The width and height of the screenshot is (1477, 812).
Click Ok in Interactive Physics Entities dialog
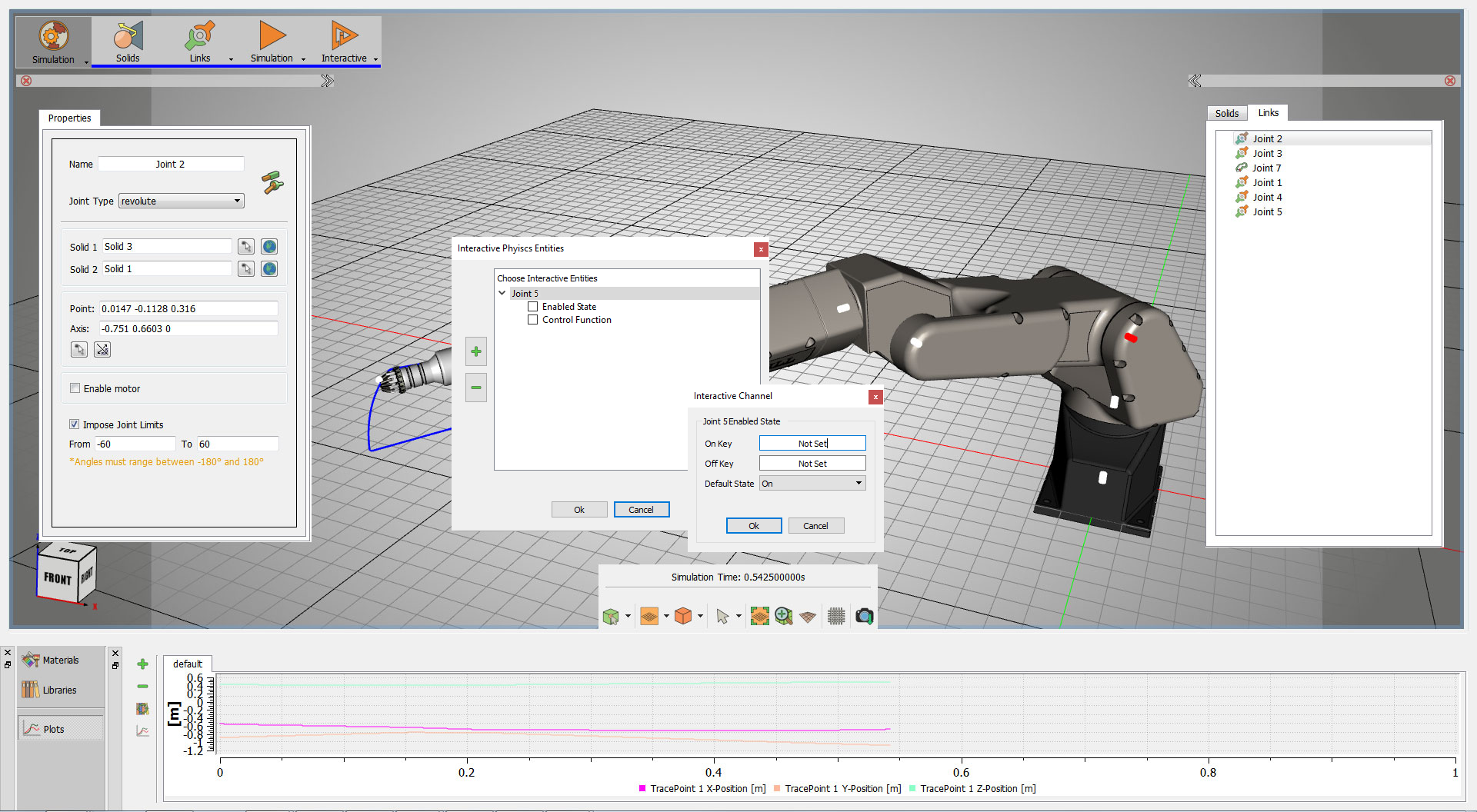pos(579,510)
